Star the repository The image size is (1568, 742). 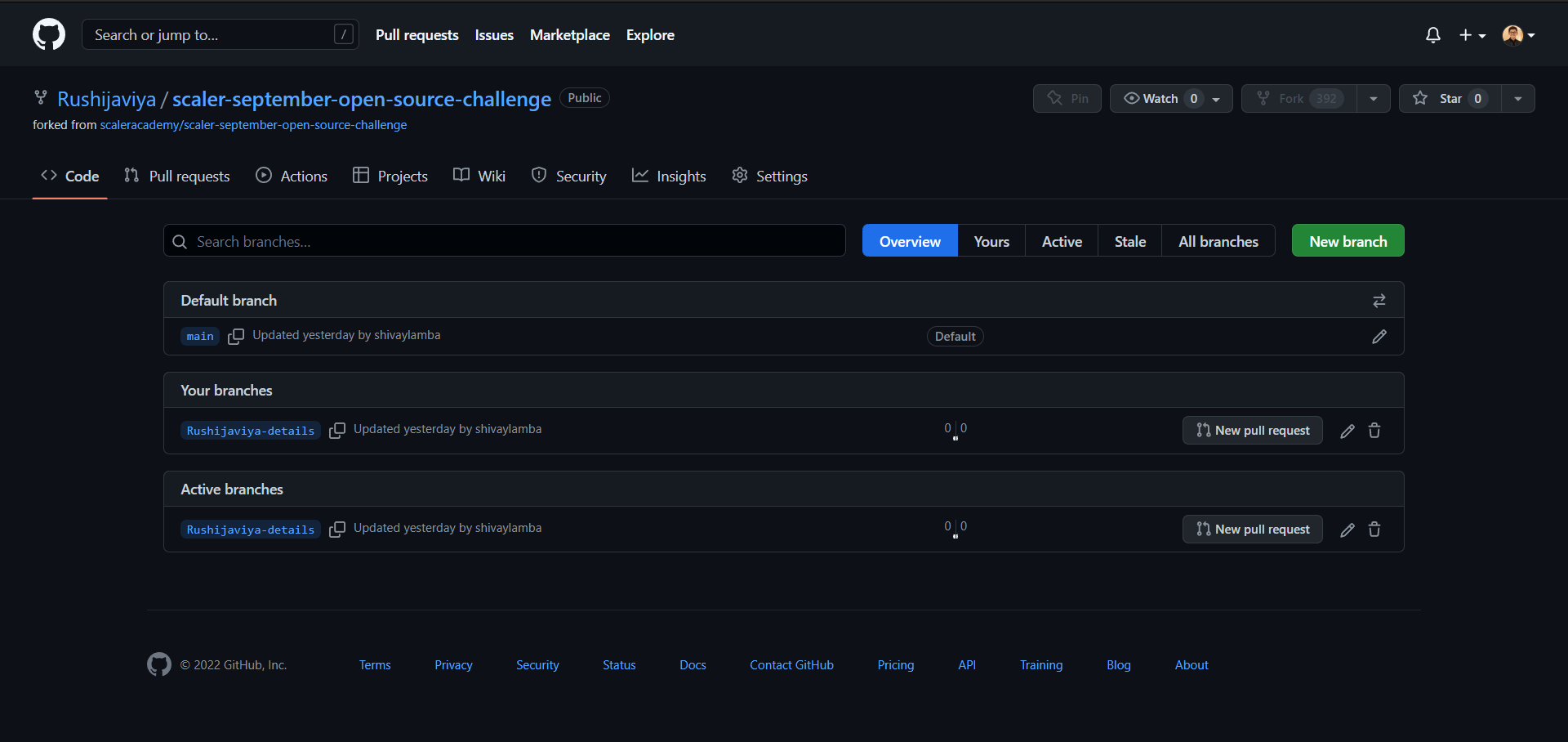(x=1450, y=98)
